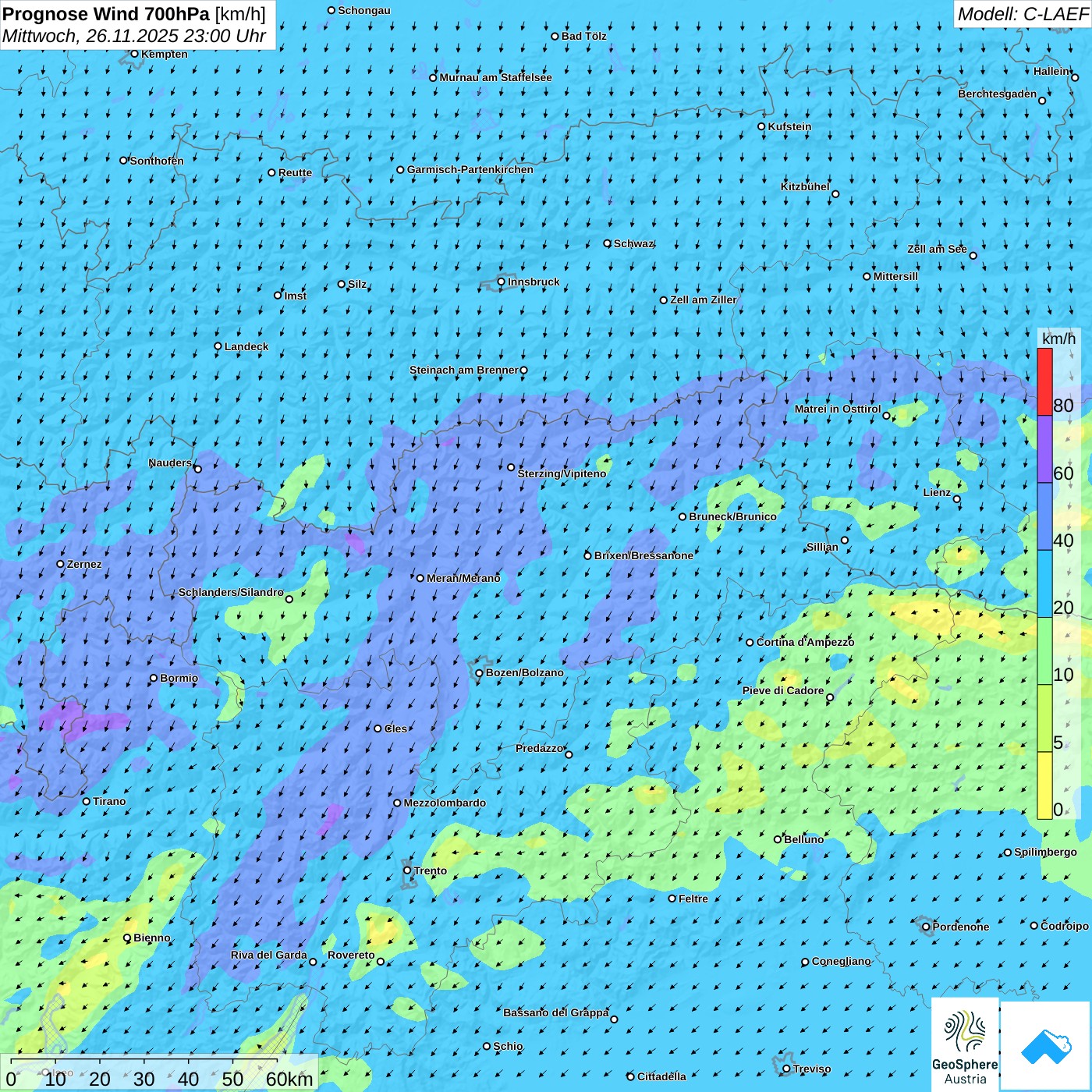The height and width of the screenshot is (1092, 1092).
Task: Select the Zell am See label
Action: coord(937,249)
